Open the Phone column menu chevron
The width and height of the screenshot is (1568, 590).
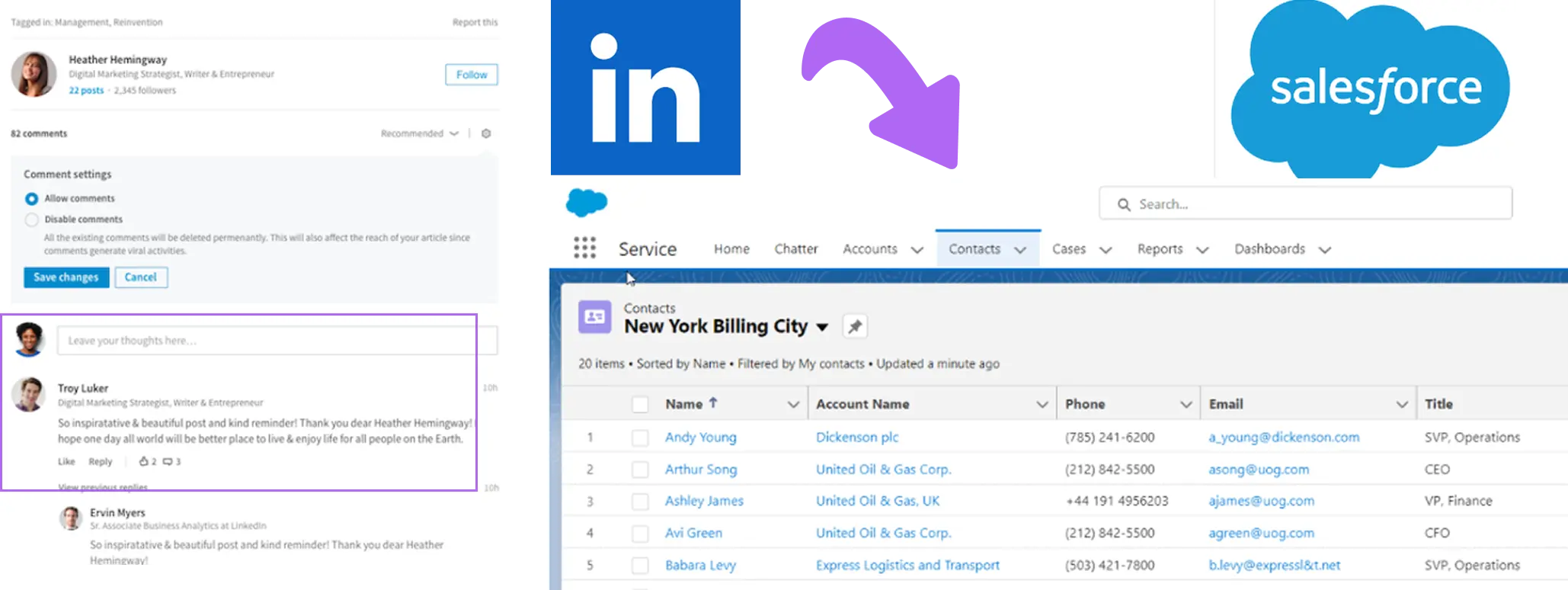pyautogui.click(x=1186, y=405)
